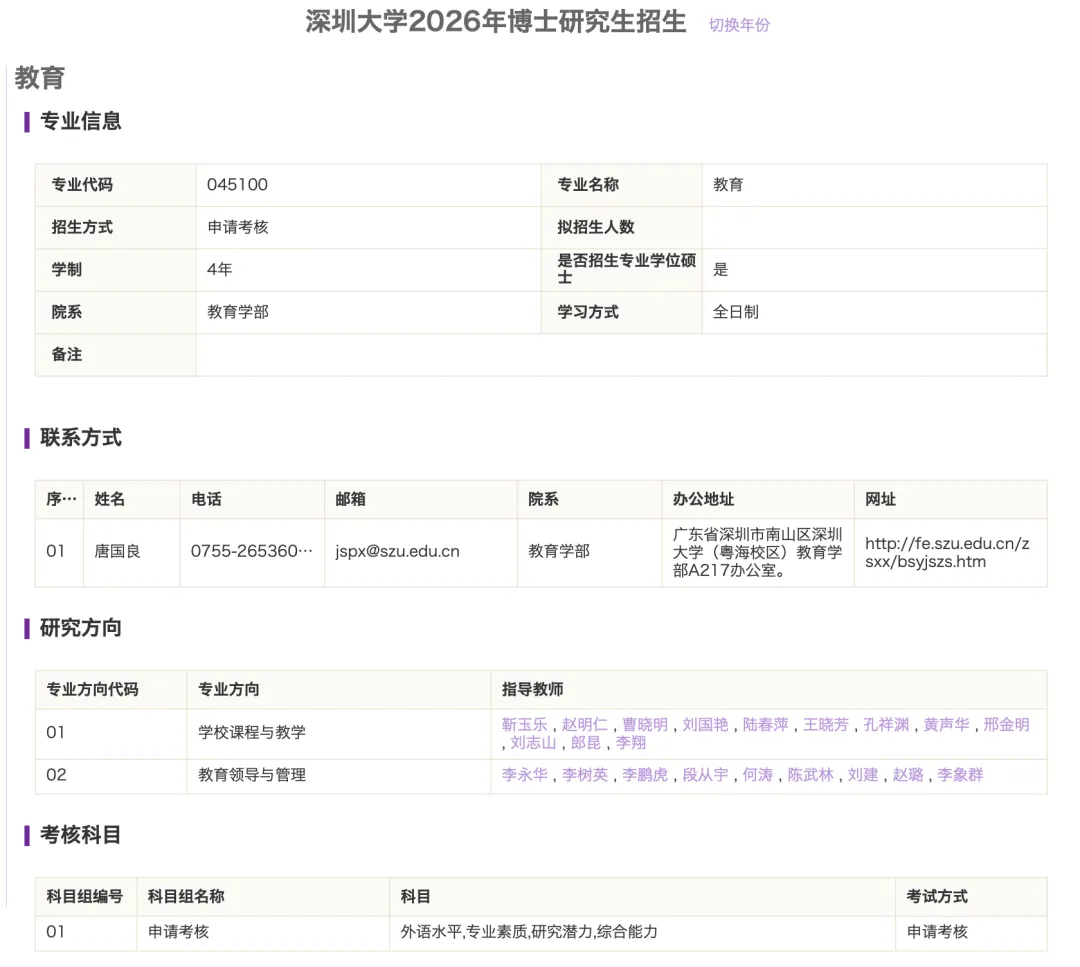Open 孔祥渊 advisor page
Viewport: 1080px width, 967px height.
(x=886, y=725)
